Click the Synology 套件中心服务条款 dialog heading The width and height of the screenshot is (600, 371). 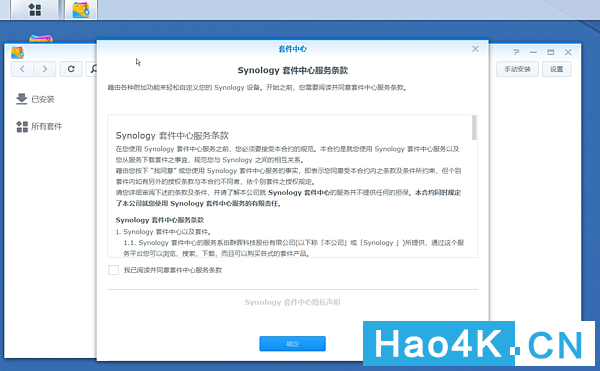pyautogui.click(x=293, y=70)
